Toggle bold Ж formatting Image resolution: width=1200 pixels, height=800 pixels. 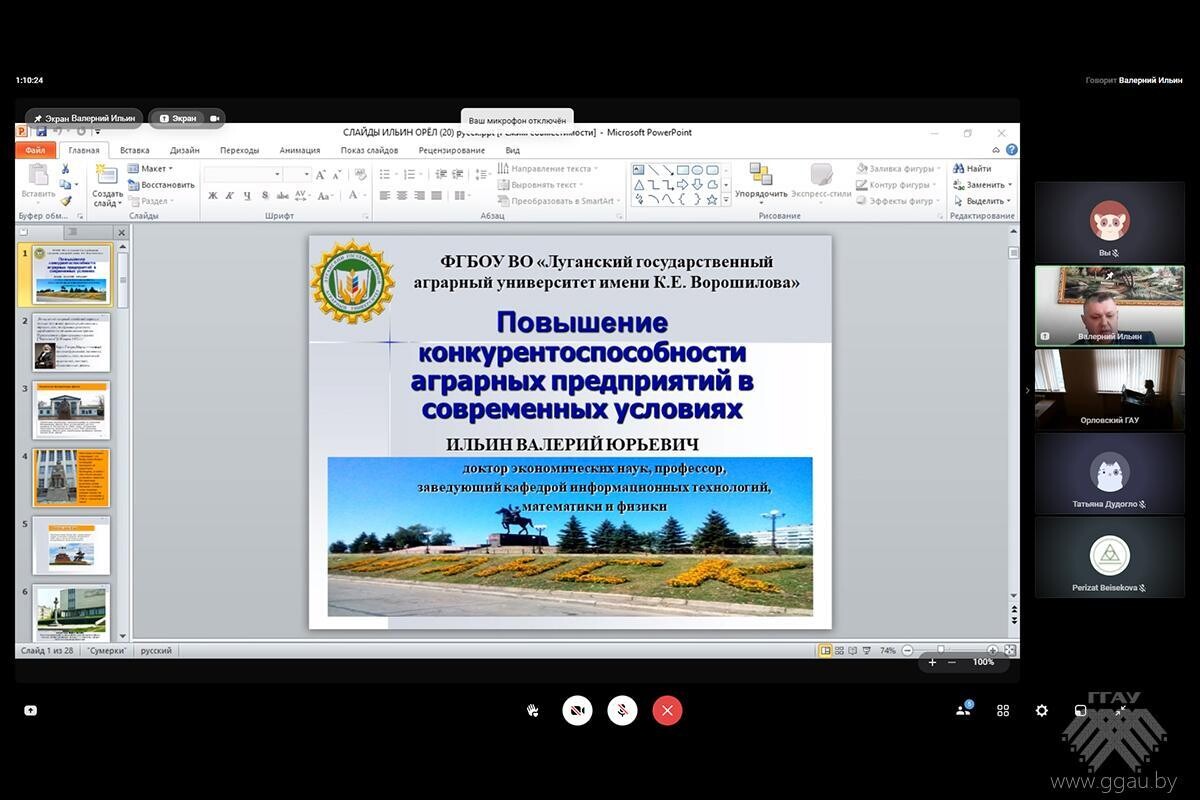click(213, 196)
